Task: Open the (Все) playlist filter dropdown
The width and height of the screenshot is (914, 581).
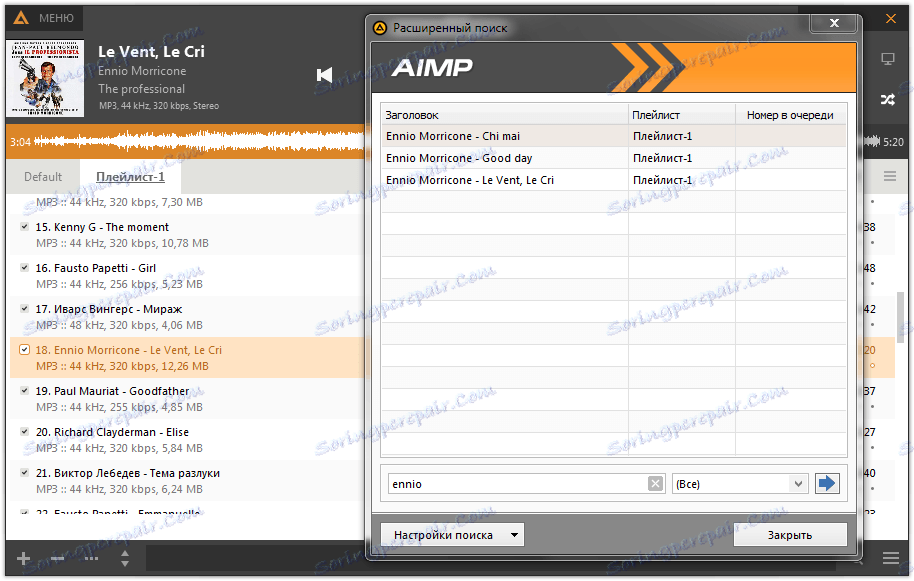Action: point(740,483)
